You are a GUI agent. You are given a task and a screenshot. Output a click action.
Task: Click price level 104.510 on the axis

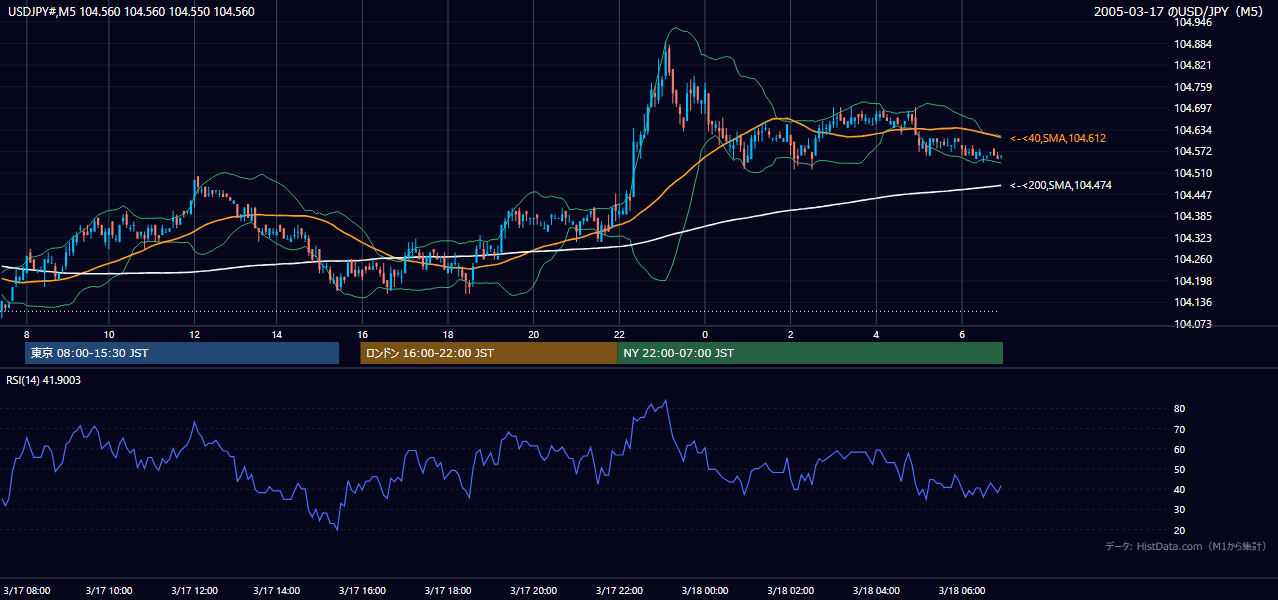pyautogui.click(x=1192, y=173)
